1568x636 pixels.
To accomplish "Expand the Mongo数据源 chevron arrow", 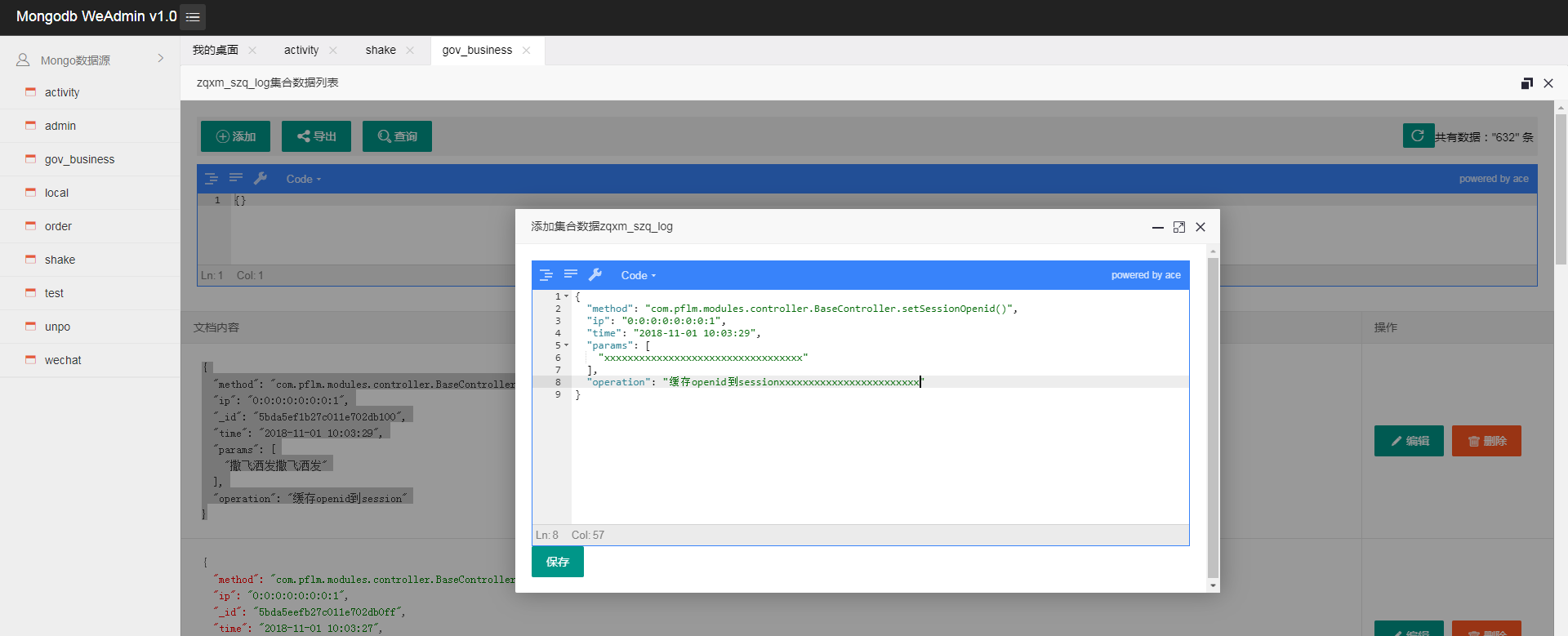I will [161, 58].
